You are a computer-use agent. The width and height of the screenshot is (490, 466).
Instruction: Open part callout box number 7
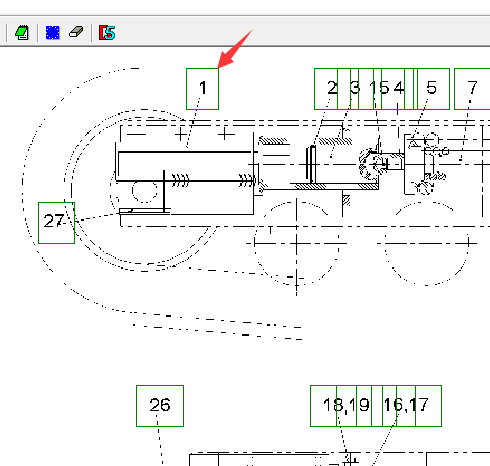pos(472,89)
